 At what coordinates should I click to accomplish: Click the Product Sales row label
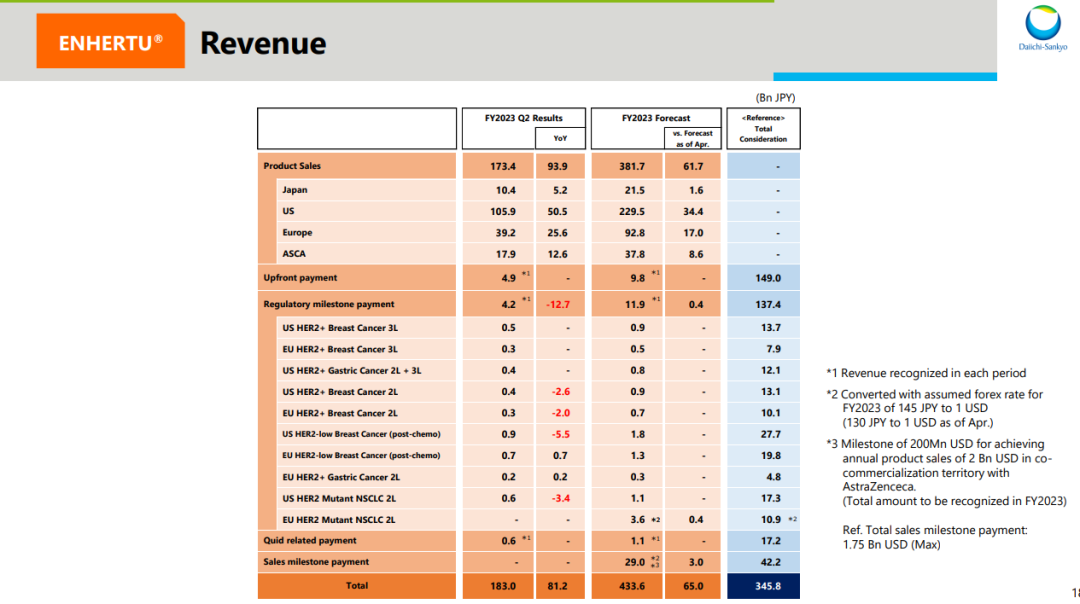coord(292,166)
